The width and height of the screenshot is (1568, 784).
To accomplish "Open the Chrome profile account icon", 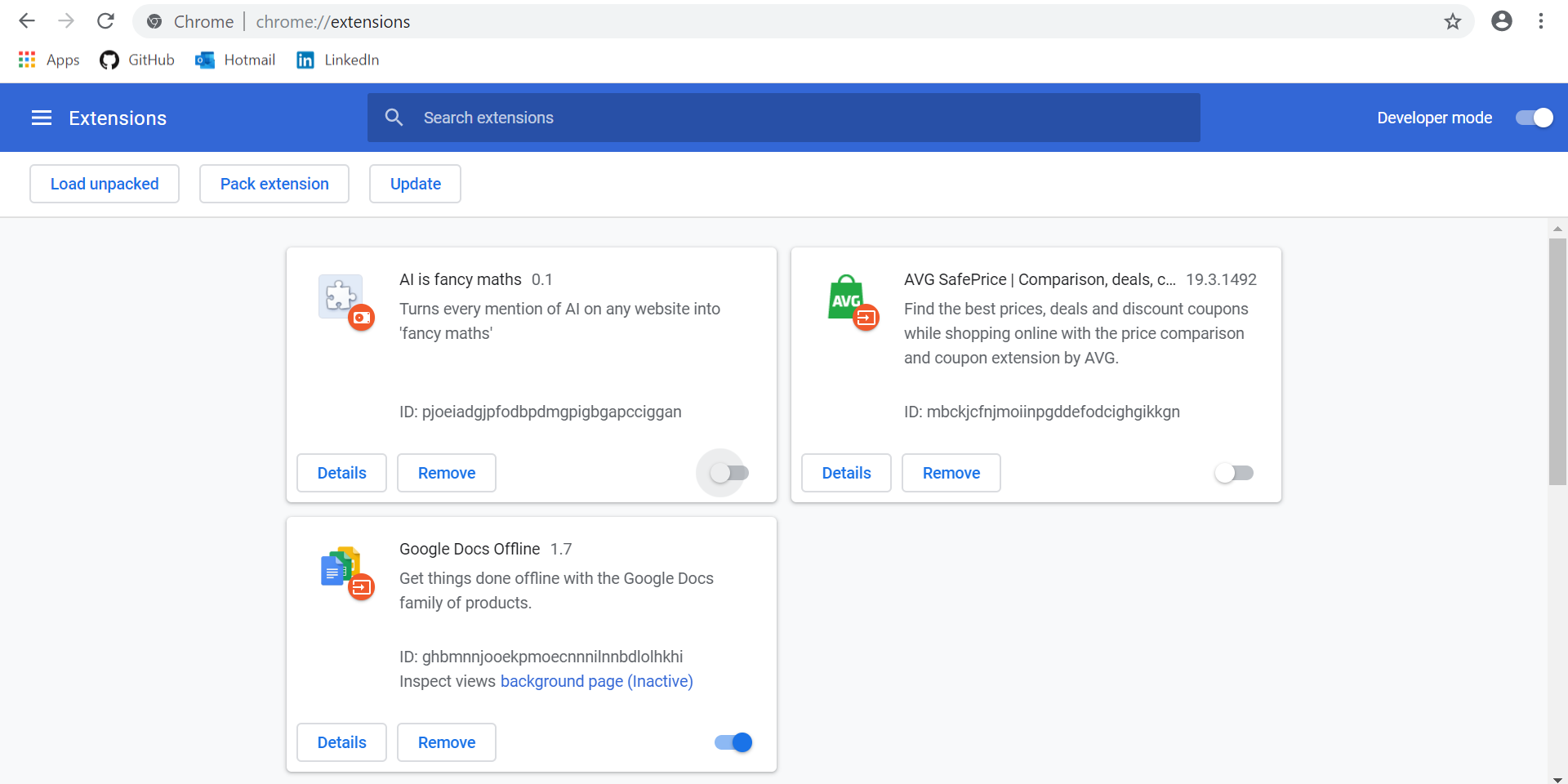I will [x=1501, y=21].
